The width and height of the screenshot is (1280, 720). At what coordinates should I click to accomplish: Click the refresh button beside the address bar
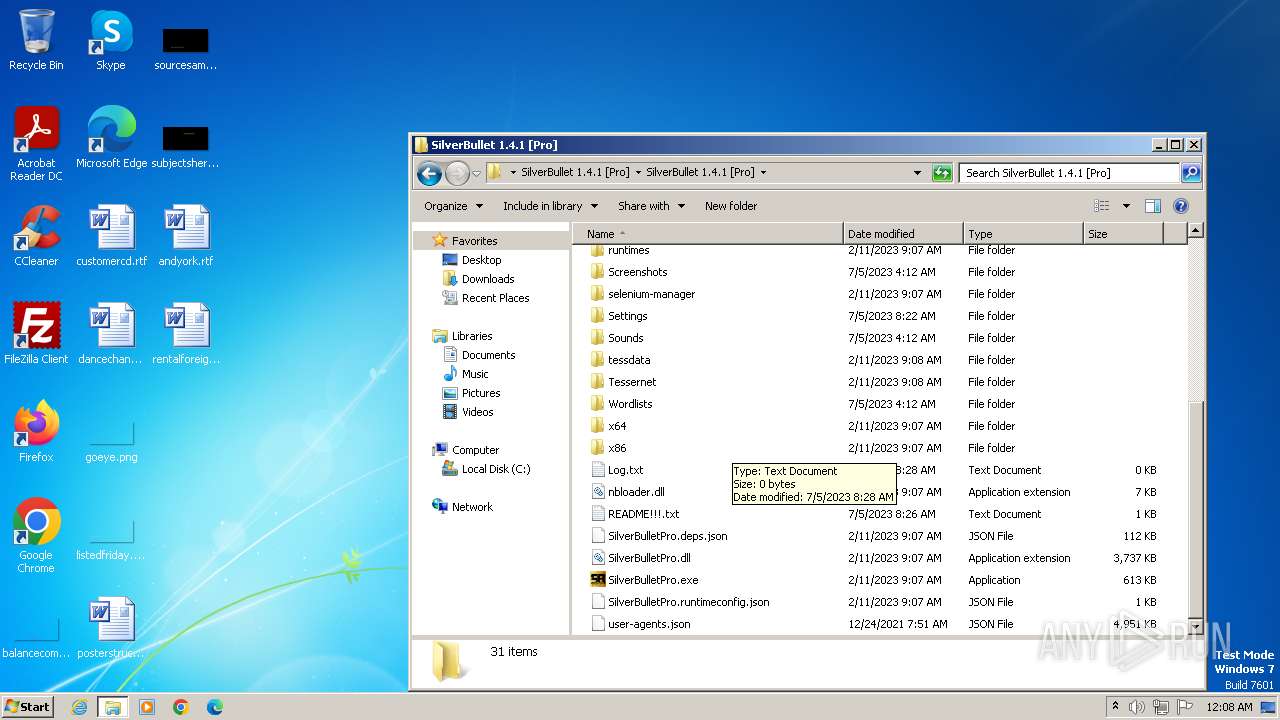[x=942, y=173]
